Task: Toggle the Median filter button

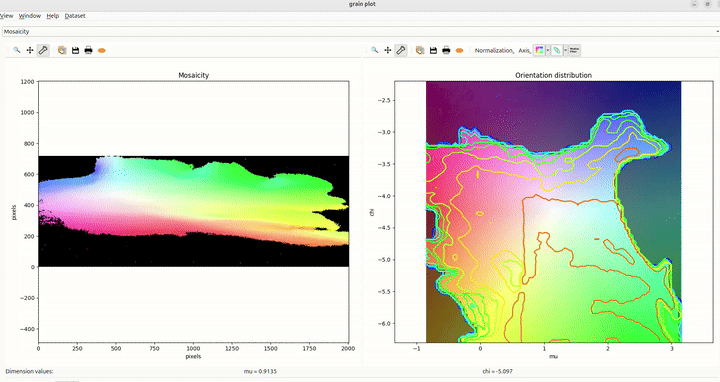Action: click(x=574, y=50)
